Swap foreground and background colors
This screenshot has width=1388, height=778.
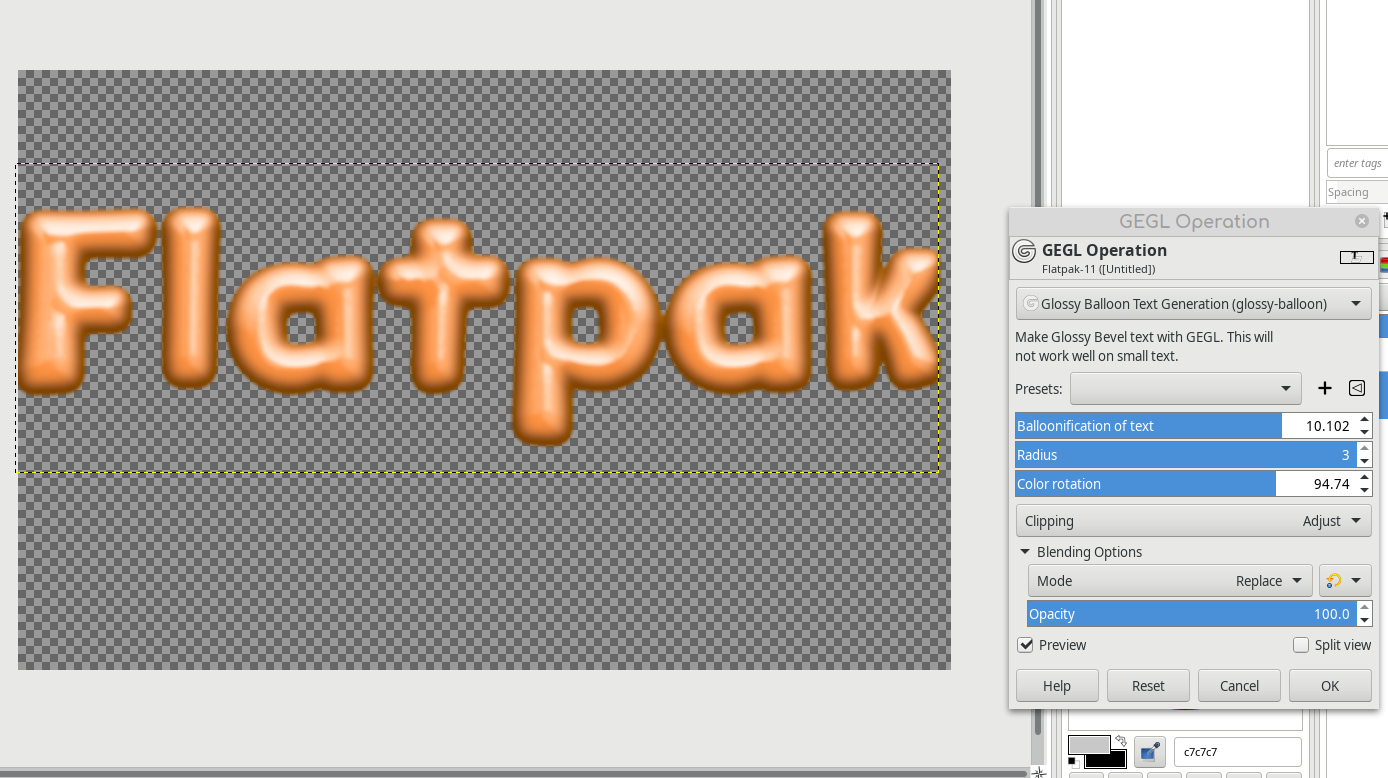click(1121, 741)
